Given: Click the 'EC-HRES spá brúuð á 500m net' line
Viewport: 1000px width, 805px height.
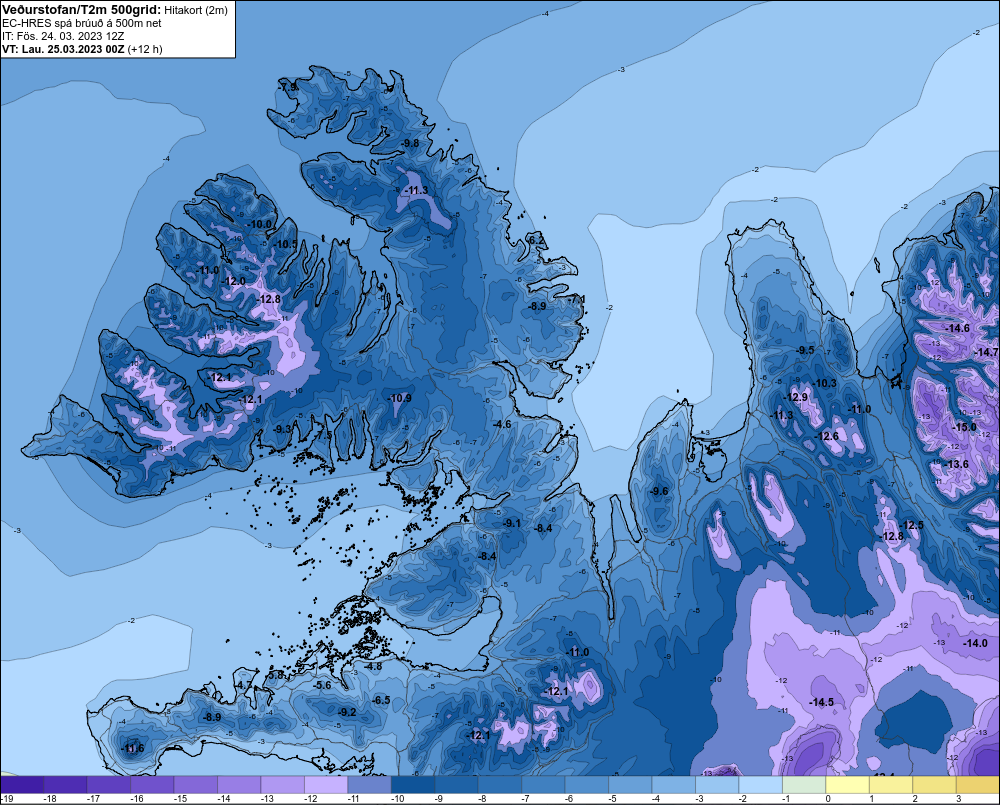Looking at the screenshot, I should (x=82, y=23).
